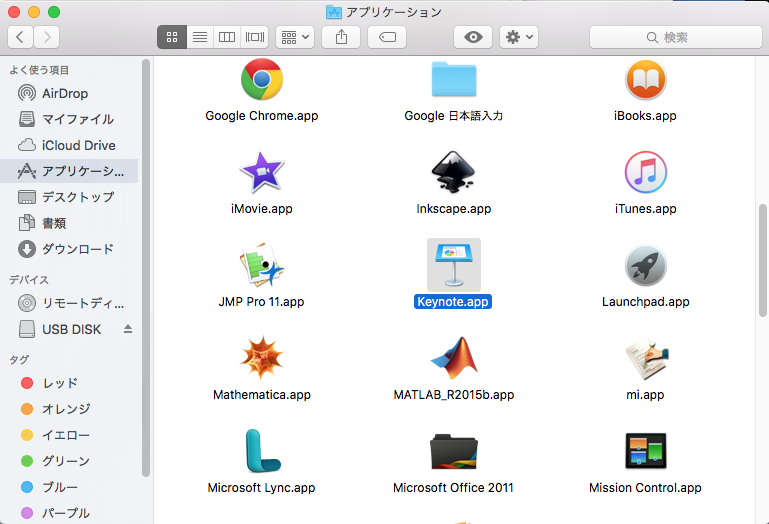Select the パープル purple tag
The width and height of the screenshot is (769, 524).
69,513
